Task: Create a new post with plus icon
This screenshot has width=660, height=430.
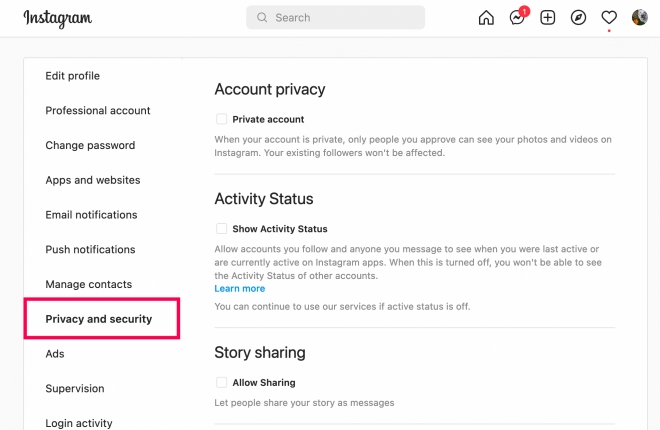Action: point(548,18)
